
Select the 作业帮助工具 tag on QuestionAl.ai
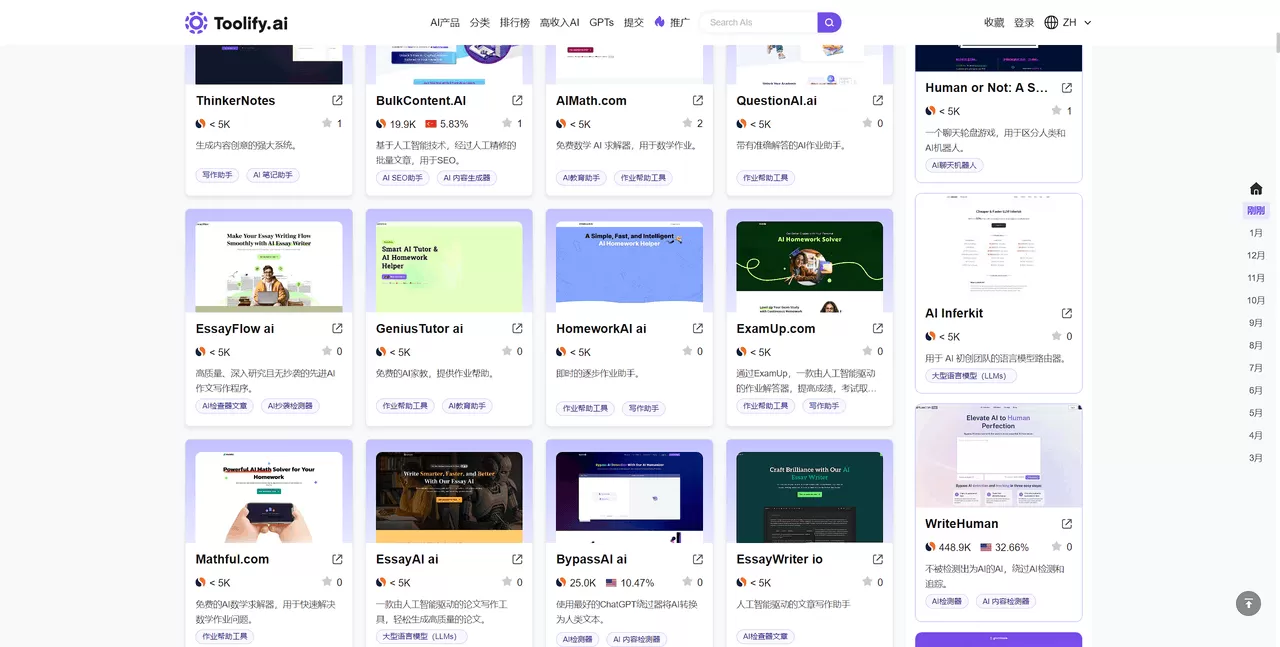coord(764,177)
